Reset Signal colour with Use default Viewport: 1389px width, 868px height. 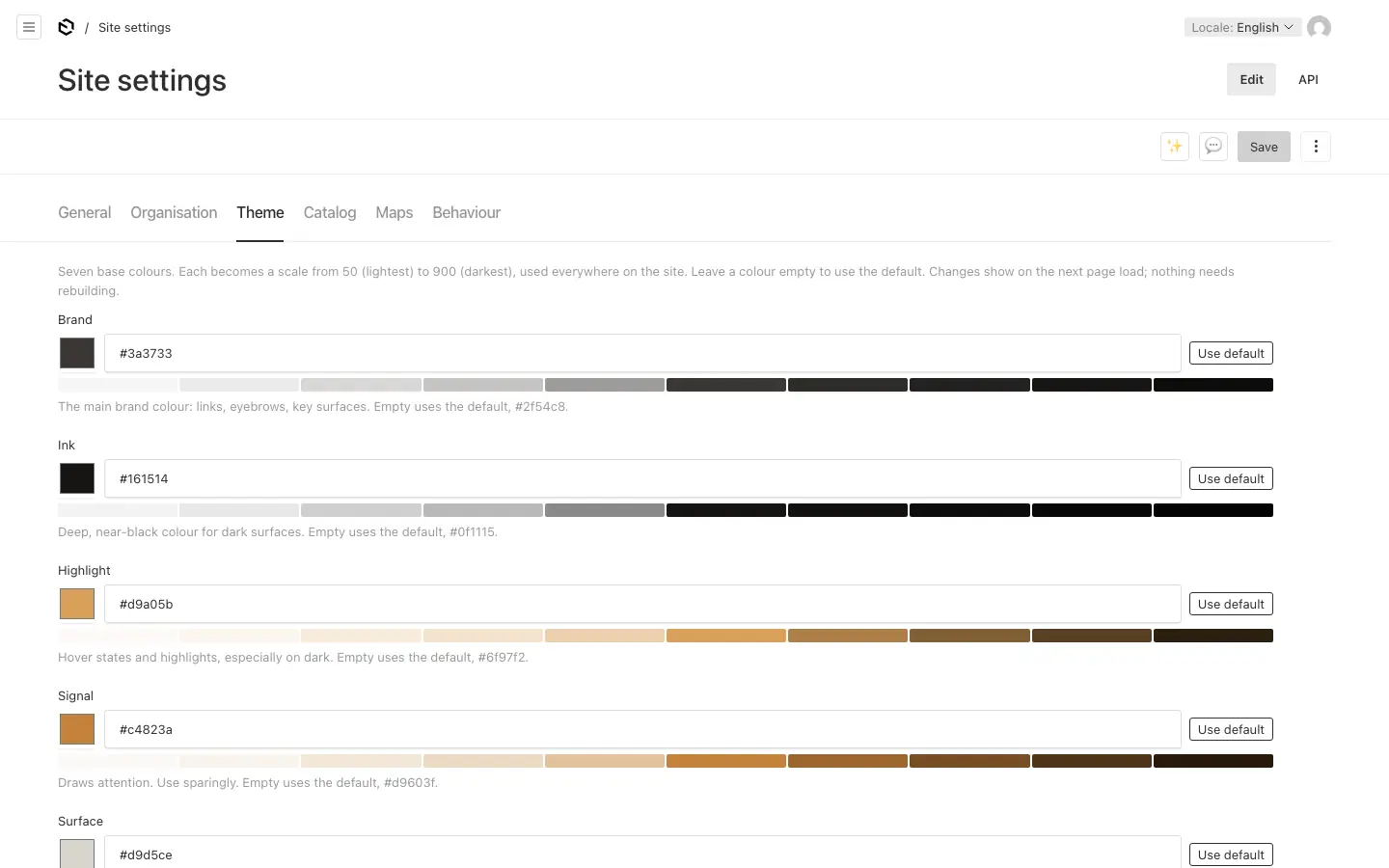(1231, 729)
